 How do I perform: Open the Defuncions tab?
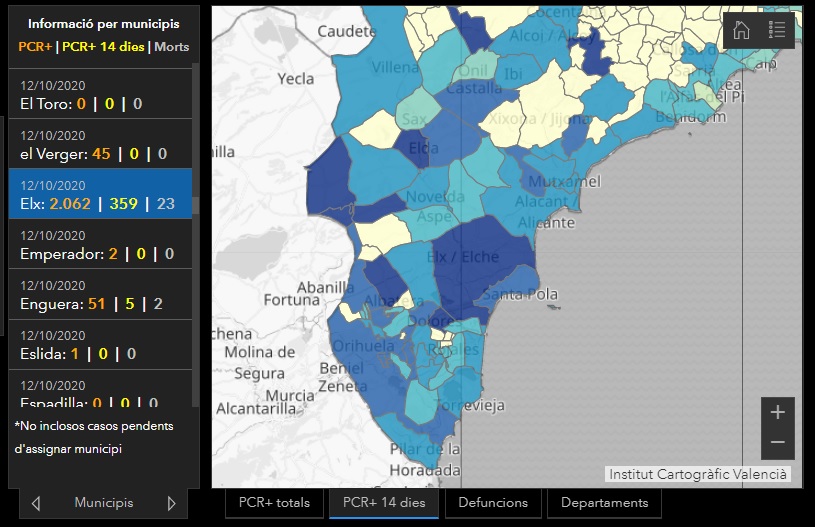pos(493,503)
